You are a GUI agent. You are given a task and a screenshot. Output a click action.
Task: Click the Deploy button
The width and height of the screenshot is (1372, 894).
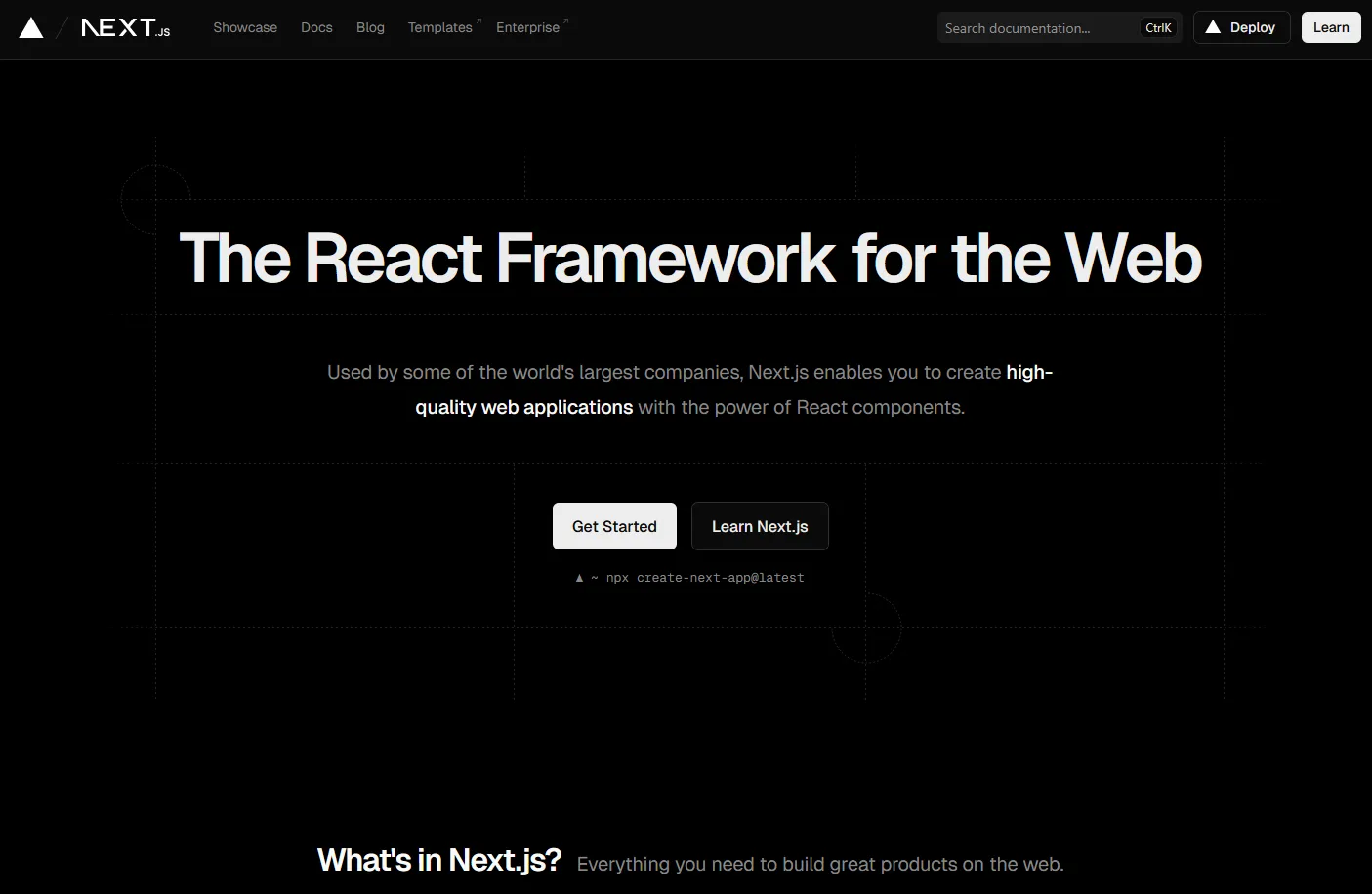point(1241,27)
